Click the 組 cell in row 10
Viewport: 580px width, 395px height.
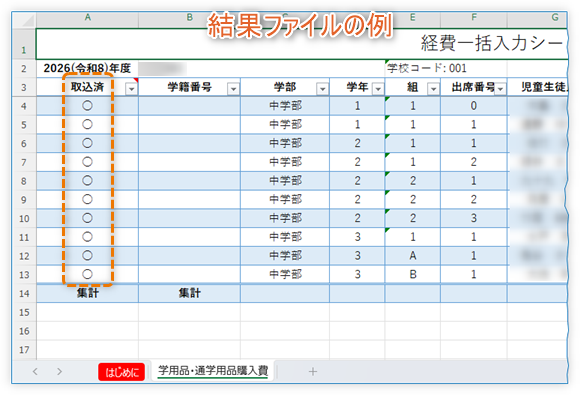[412, 219]
